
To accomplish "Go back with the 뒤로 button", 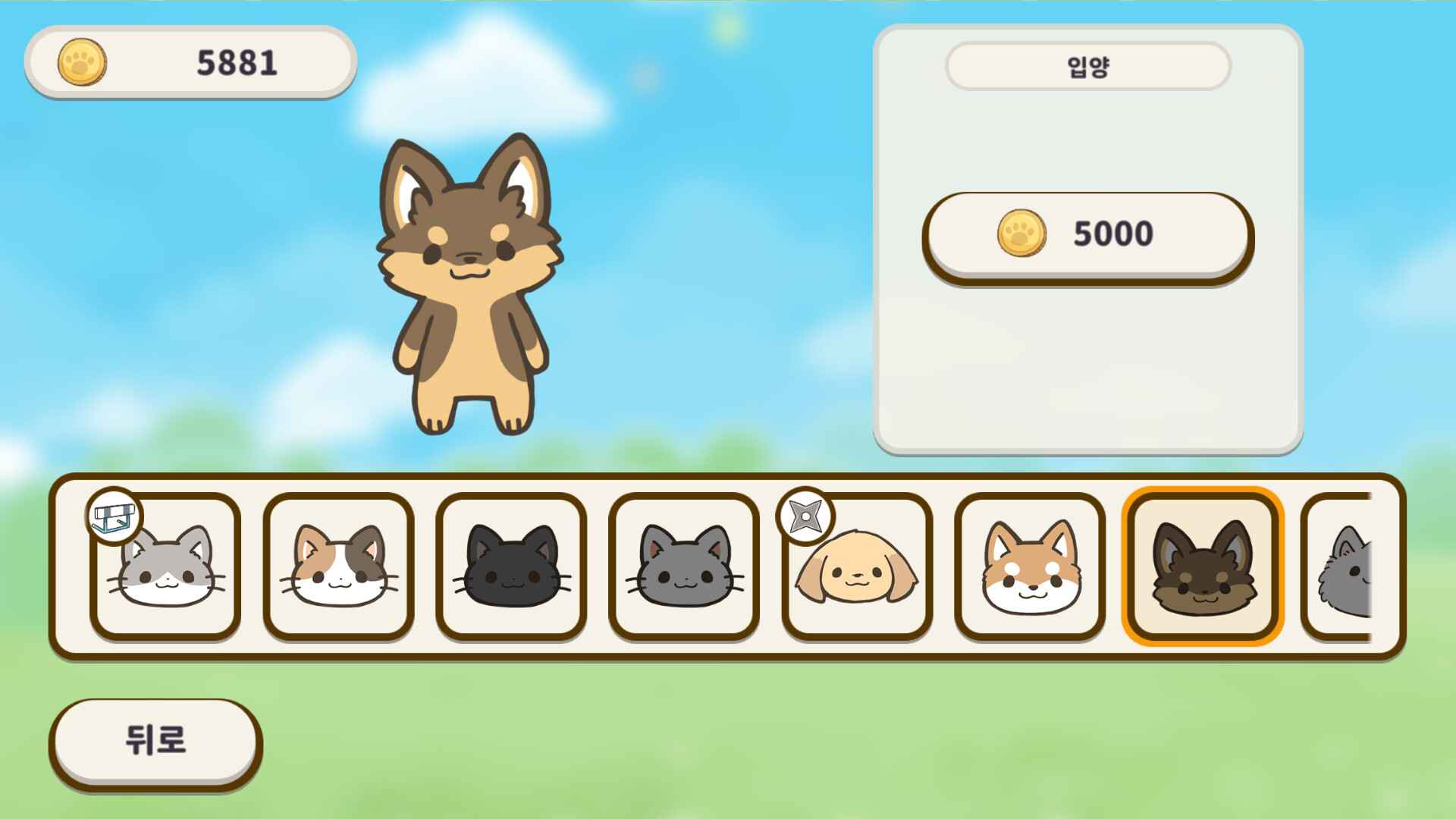I will 155,745.
